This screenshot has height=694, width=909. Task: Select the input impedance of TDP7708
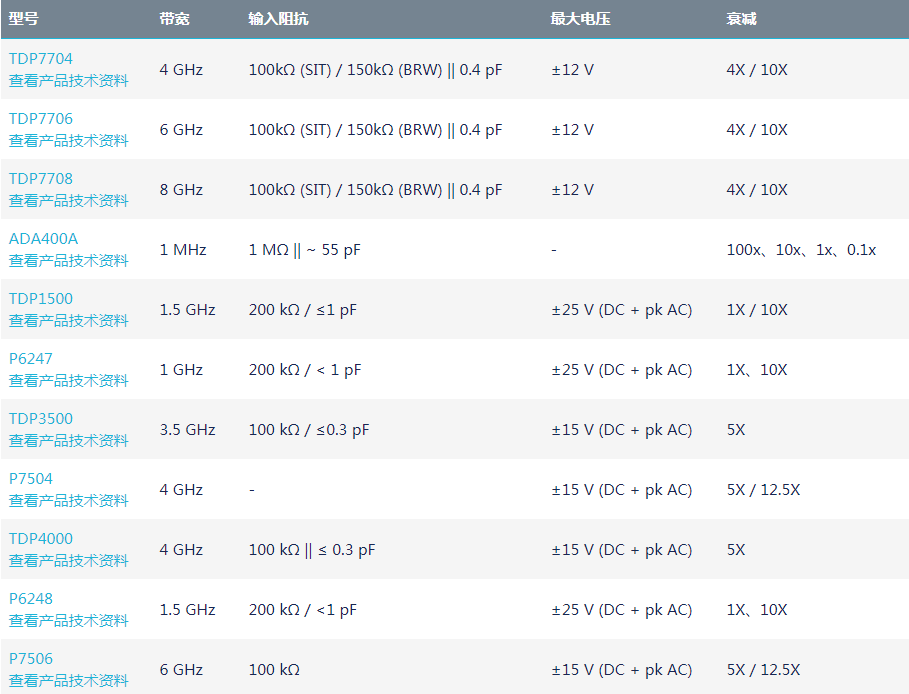375,190
